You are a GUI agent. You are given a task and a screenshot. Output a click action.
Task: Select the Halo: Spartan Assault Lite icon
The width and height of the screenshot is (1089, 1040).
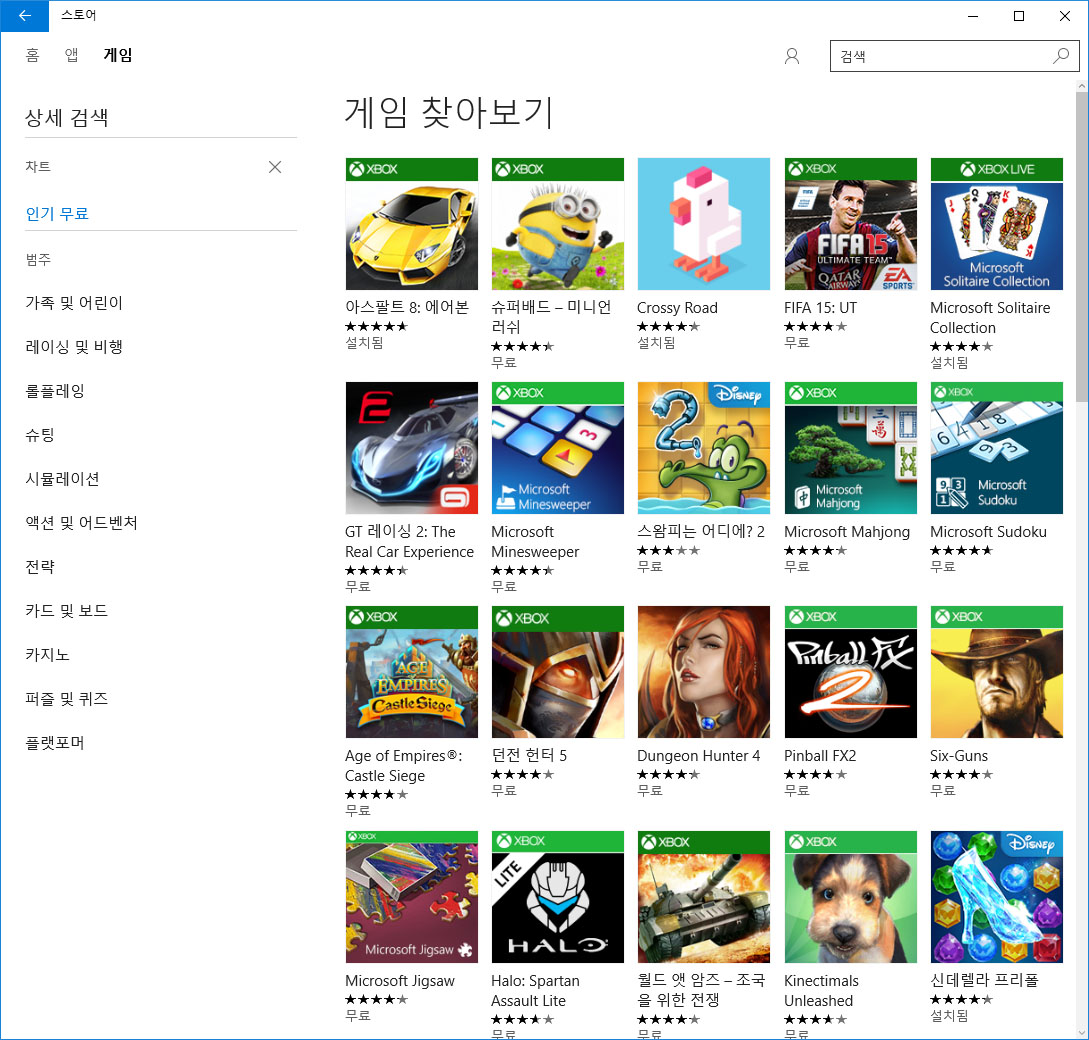click(557, 897)
